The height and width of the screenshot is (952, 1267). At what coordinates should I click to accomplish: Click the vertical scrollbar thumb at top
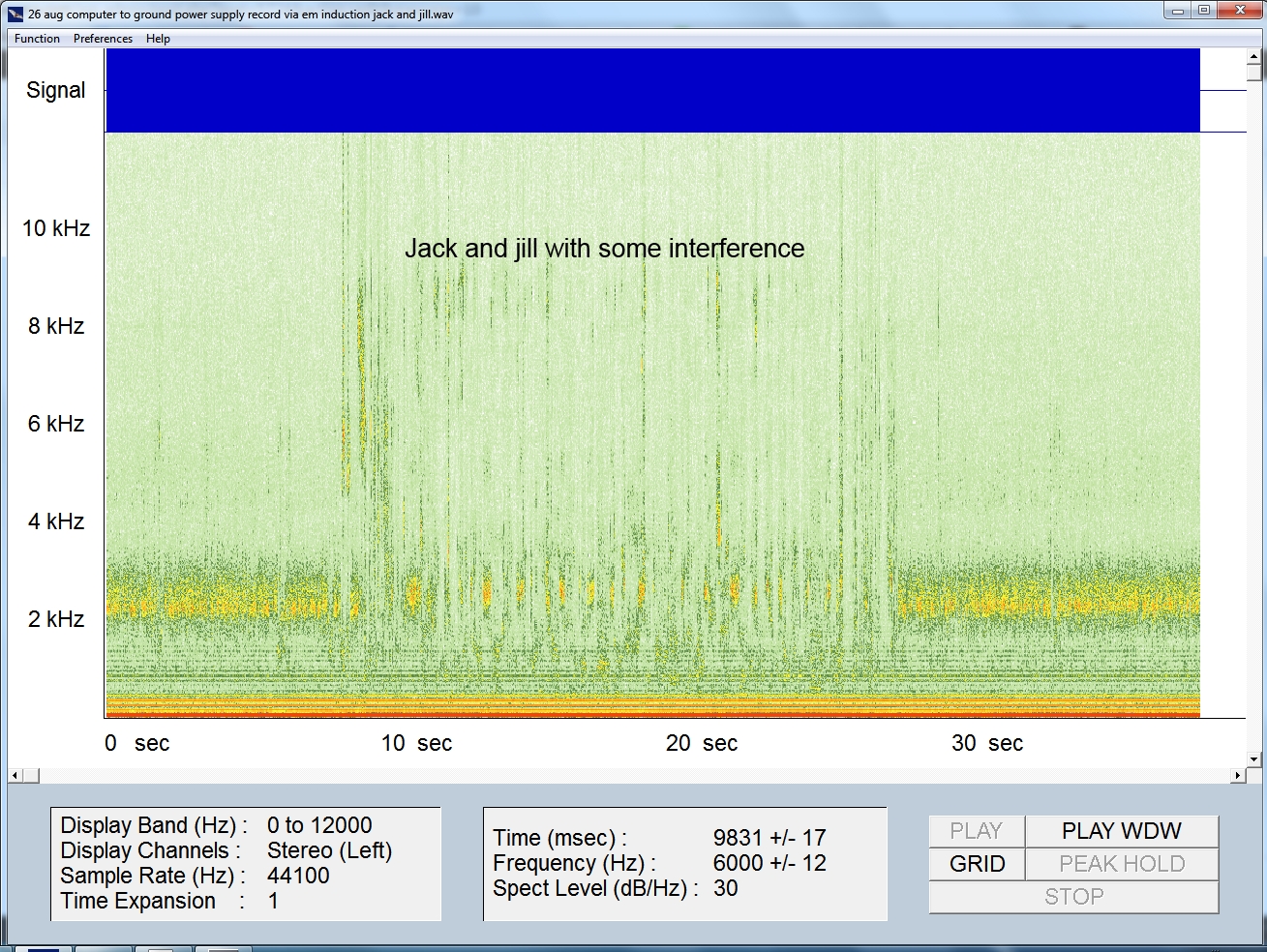pyautogui.click(x=1253, y=73)
